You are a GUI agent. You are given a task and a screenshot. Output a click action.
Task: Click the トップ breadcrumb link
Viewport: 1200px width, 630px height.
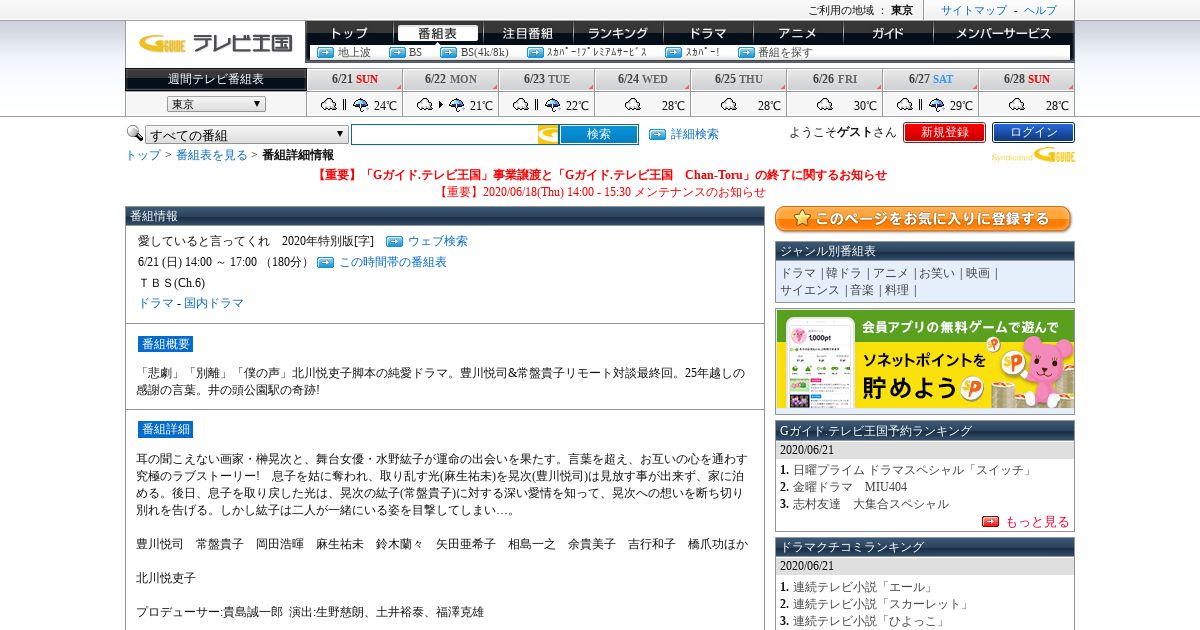tap(143, 155)
